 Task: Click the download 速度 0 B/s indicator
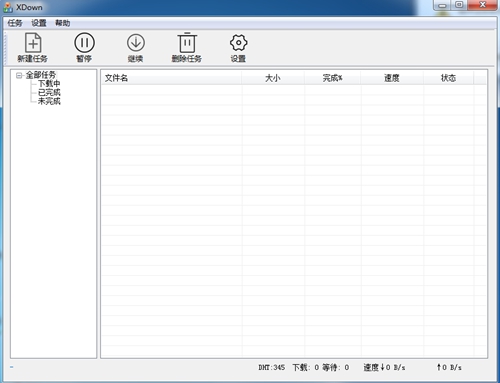coord(384,367)
